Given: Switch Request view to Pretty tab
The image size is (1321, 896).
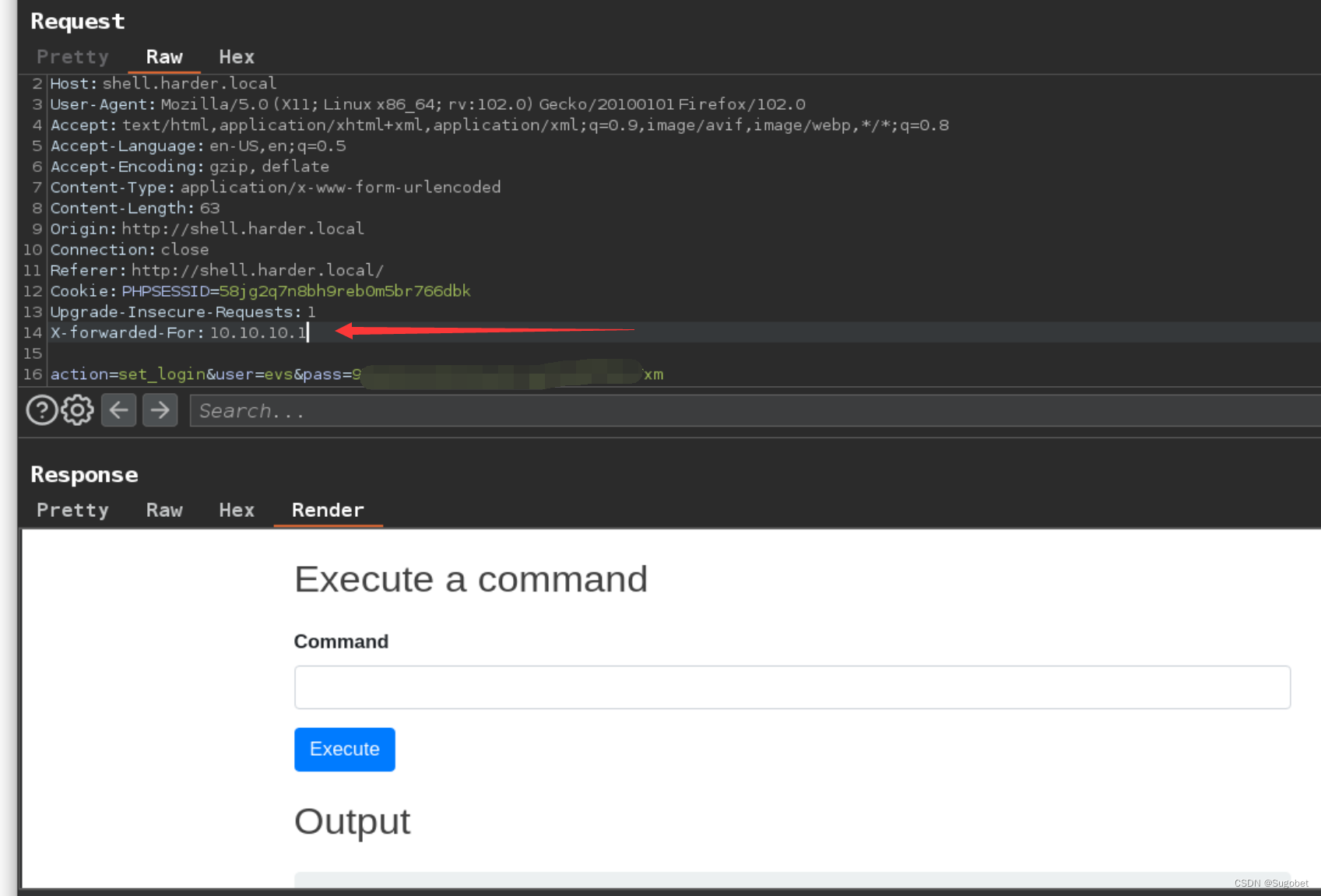Looking at the screenshot, I should coord(72,57).
